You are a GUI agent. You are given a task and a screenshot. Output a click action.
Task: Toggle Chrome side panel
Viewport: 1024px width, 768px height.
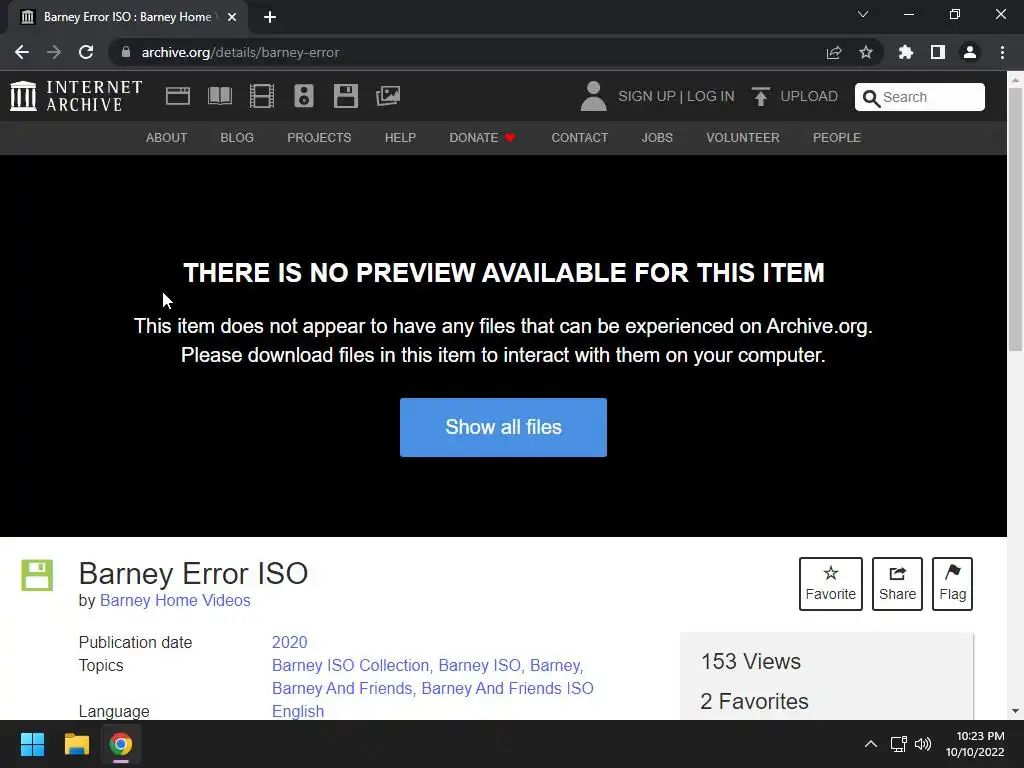(x=938, y=52)
